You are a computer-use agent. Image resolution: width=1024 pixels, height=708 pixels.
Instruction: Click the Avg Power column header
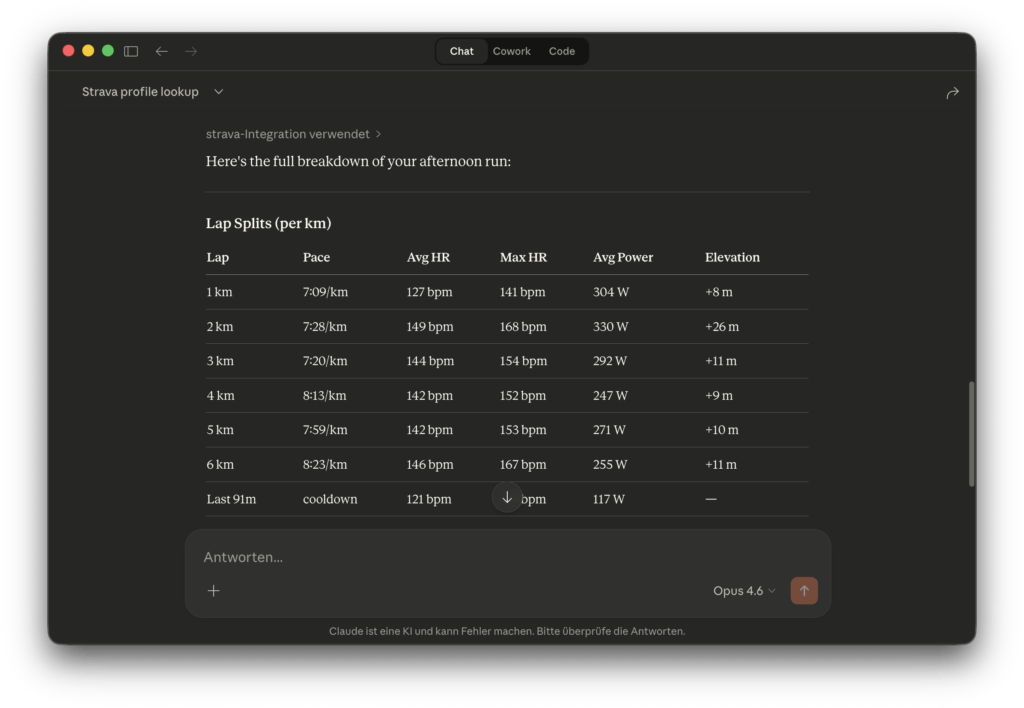[622, 257]
